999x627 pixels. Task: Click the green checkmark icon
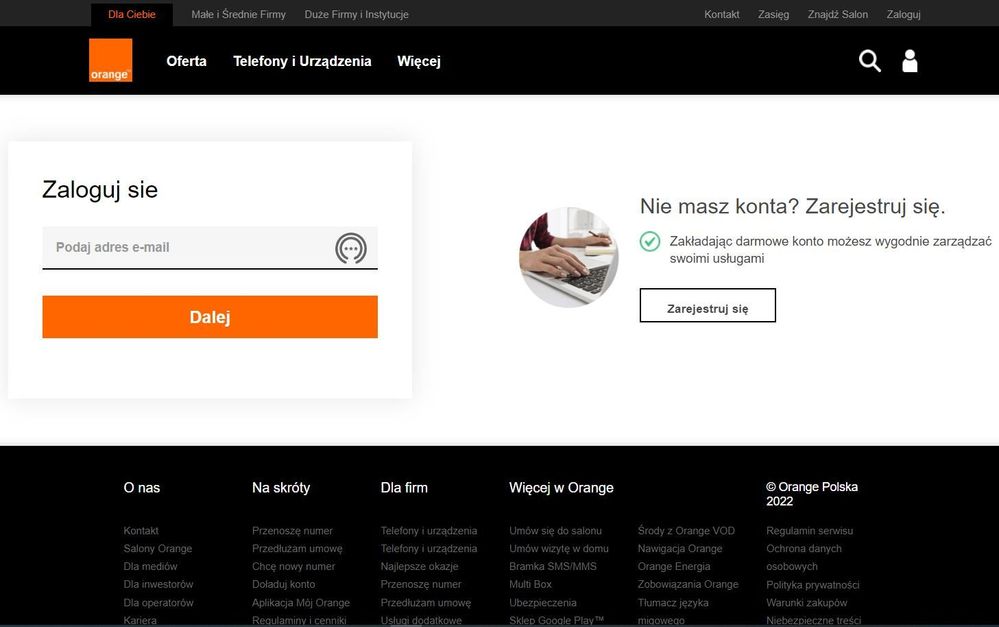(650, 241)
